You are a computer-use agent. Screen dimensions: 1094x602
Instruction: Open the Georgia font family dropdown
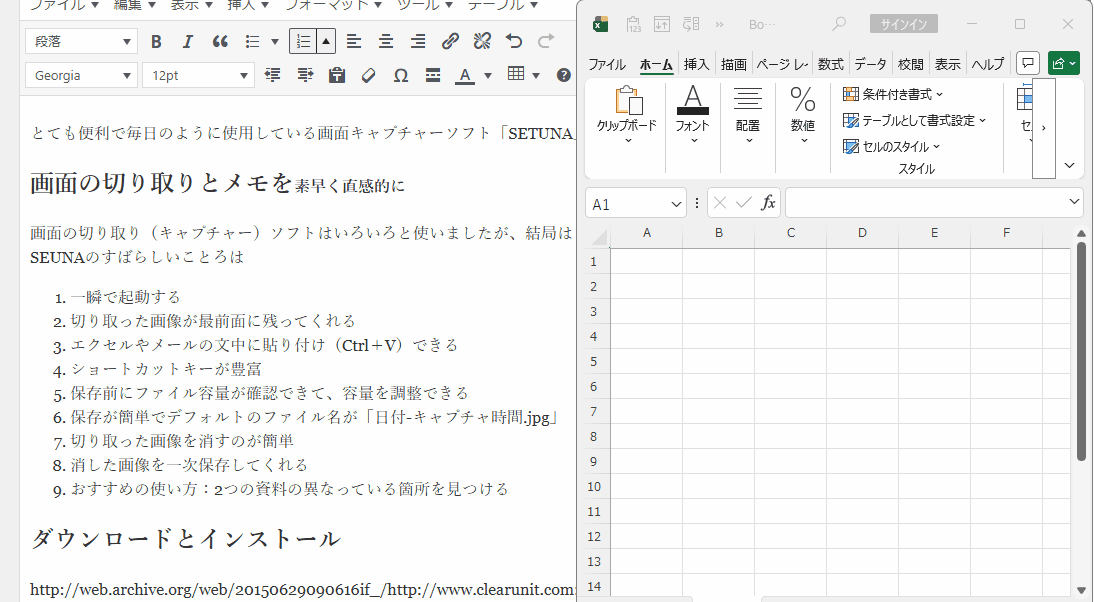[81, 75]
